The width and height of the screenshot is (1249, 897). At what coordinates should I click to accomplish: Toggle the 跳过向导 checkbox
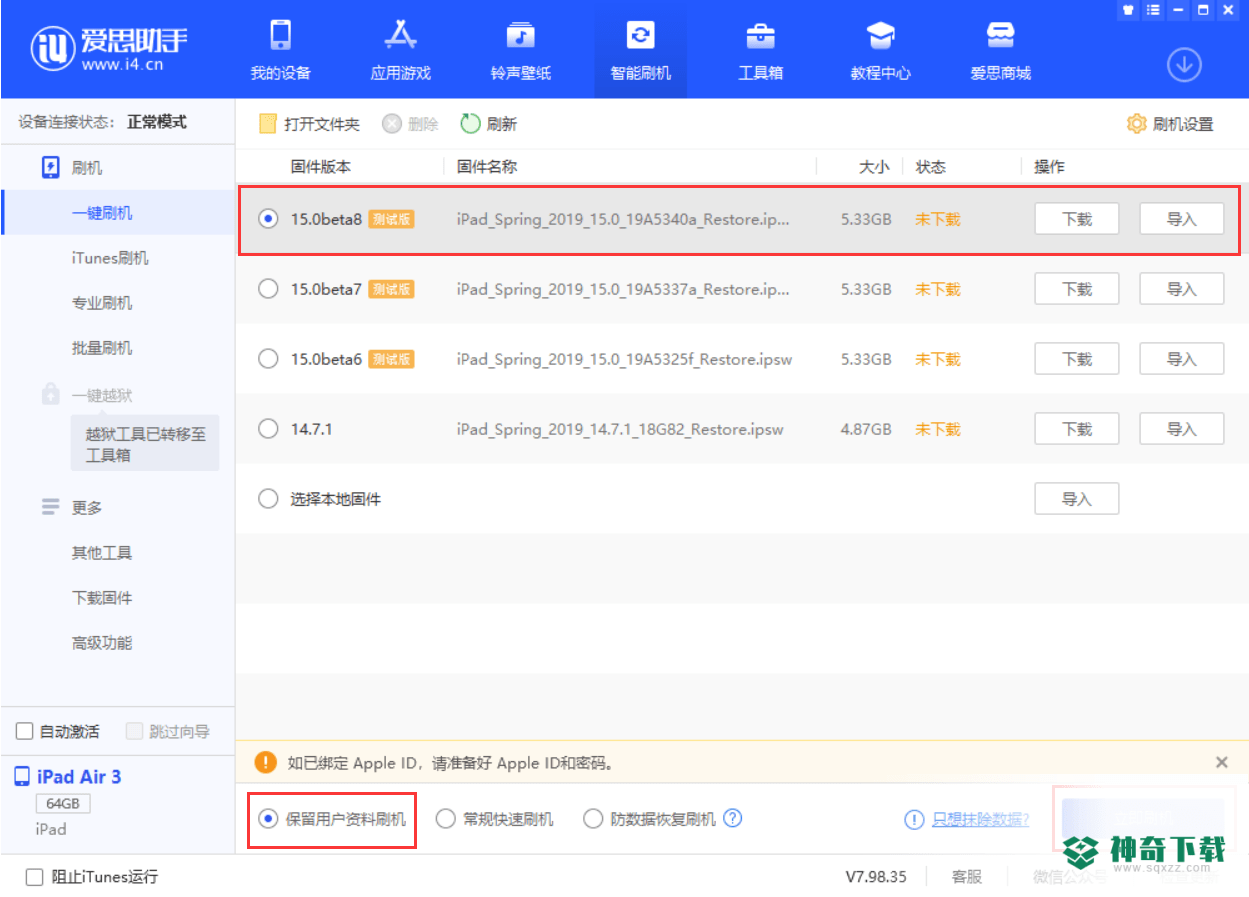pos(135,732)
